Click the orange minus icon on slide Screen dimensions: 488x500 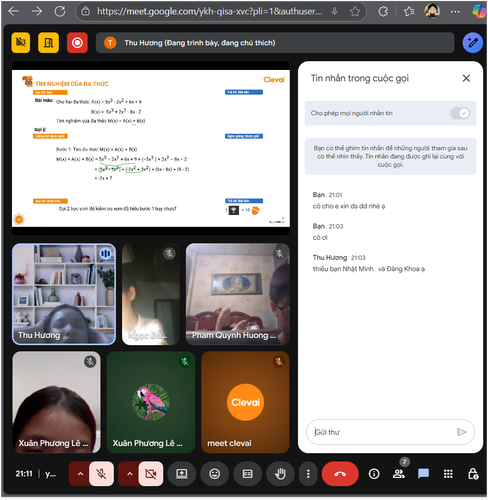pos(19,219)
